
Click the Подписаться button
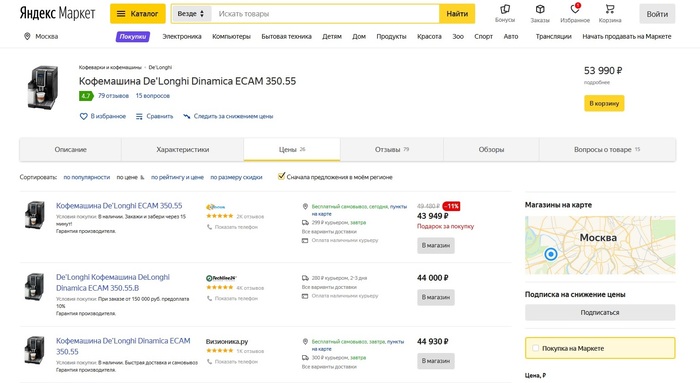click(x=600, y=312)
